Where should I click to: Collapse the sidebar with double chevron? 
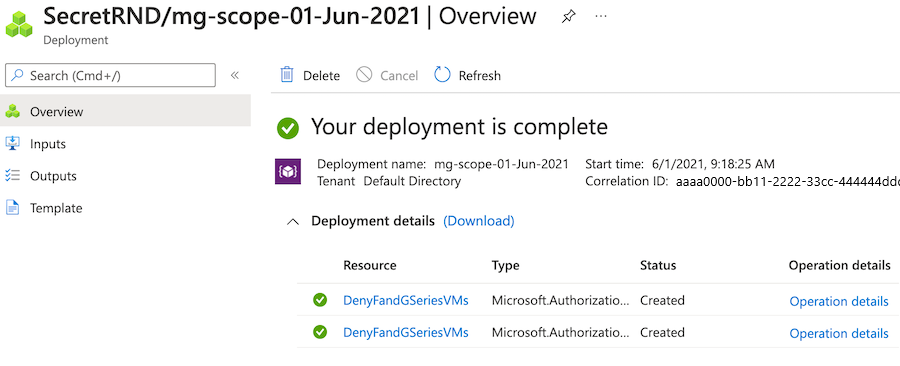click(235, 75)
